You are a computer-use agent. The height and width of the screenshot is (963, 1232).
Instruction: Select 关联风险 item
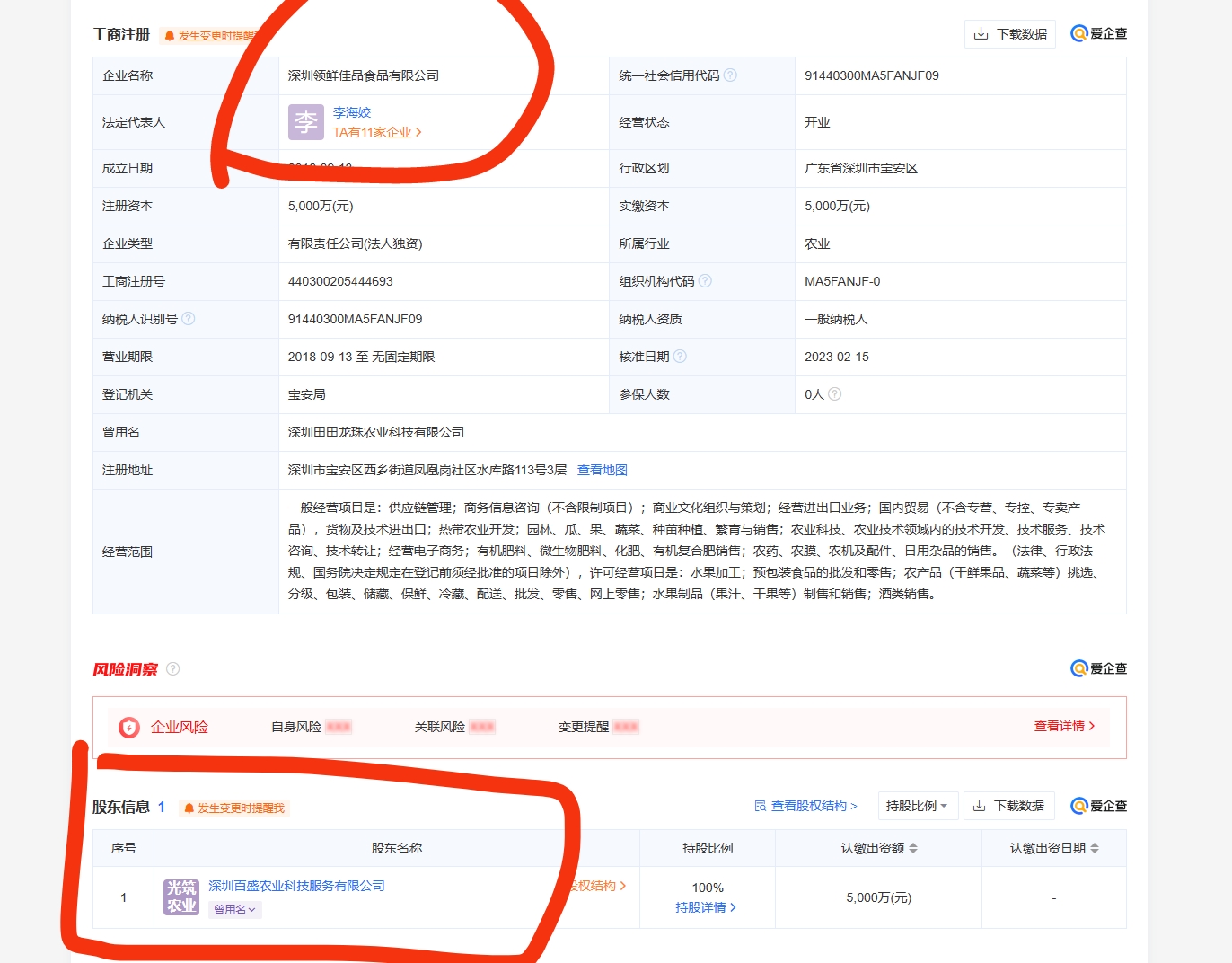(x=454, y=727)
